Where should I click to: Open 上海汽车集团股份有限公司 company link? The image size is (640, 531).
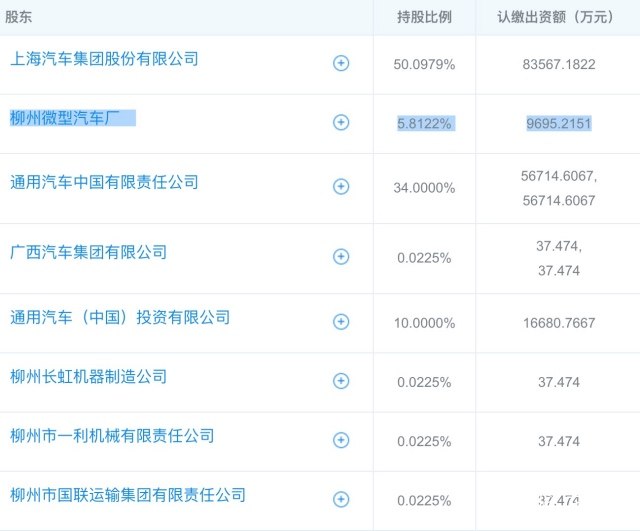pyautogui.click(x=104, y=59)
